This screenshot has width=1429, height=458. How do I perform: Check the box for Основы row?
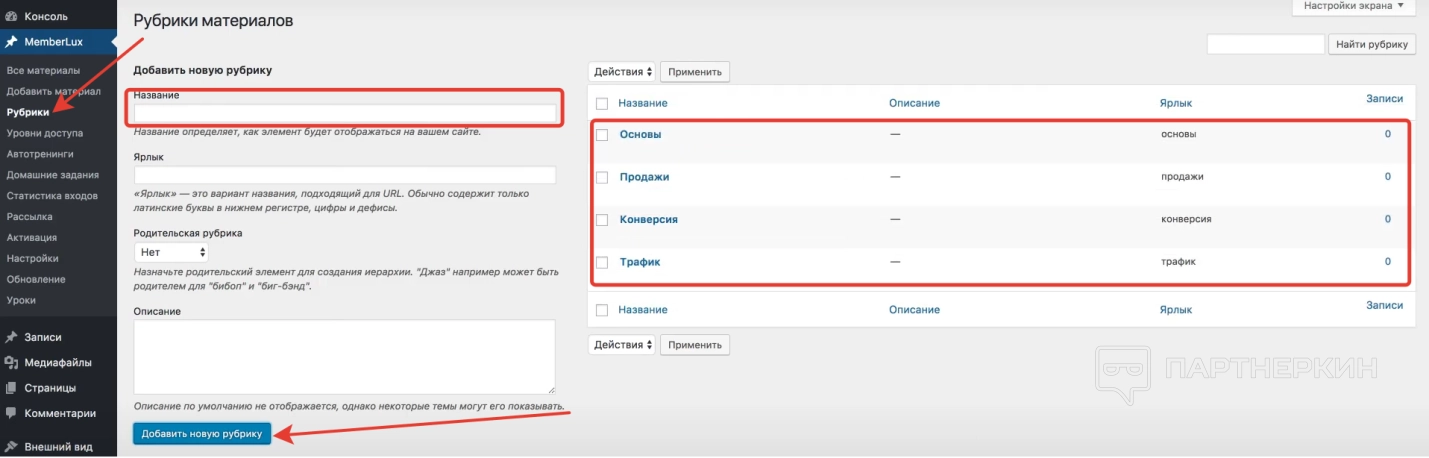pos(602,134)
